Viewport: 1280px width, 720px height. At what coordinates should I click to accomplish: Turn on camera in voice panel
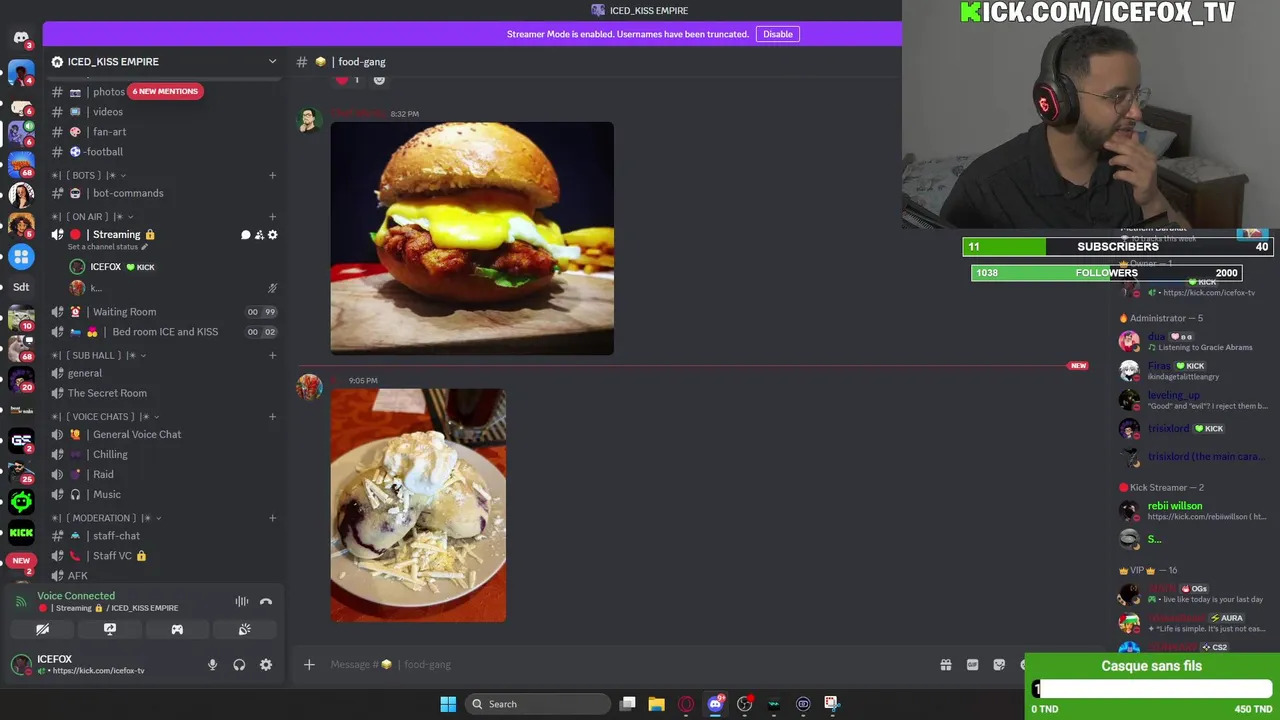pyautogui.click(x=43, y=630)
